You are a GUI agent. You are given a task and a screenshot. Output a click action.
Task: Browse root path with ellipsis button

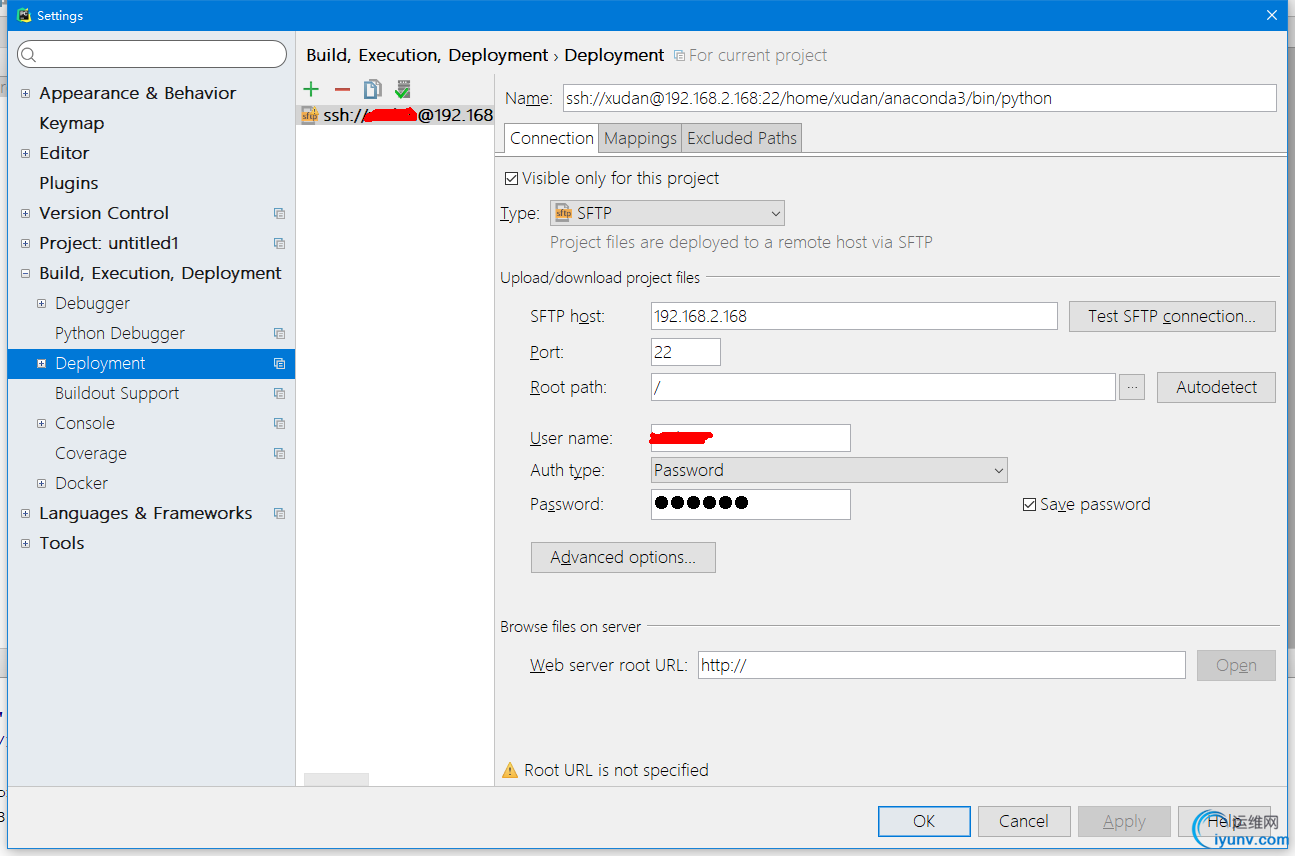tap(1132, 387)
